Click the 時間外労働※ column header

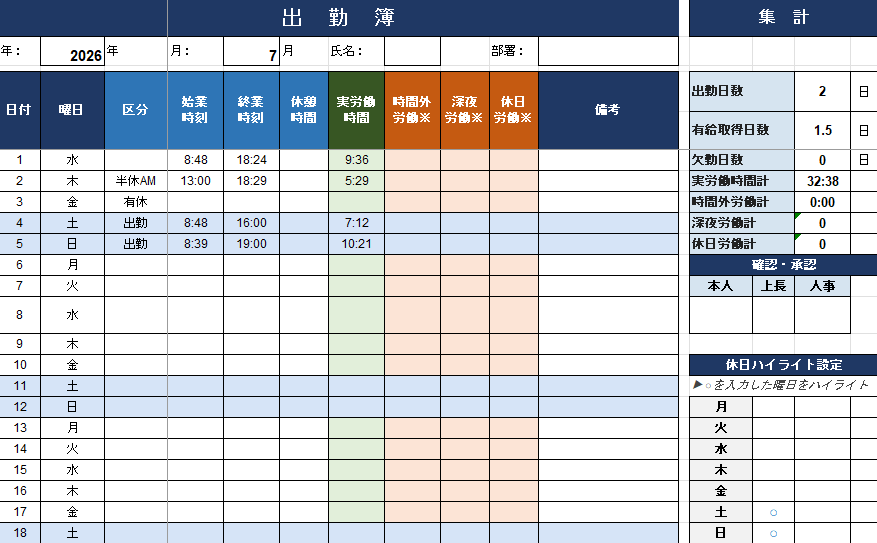(x=412, y=110)
